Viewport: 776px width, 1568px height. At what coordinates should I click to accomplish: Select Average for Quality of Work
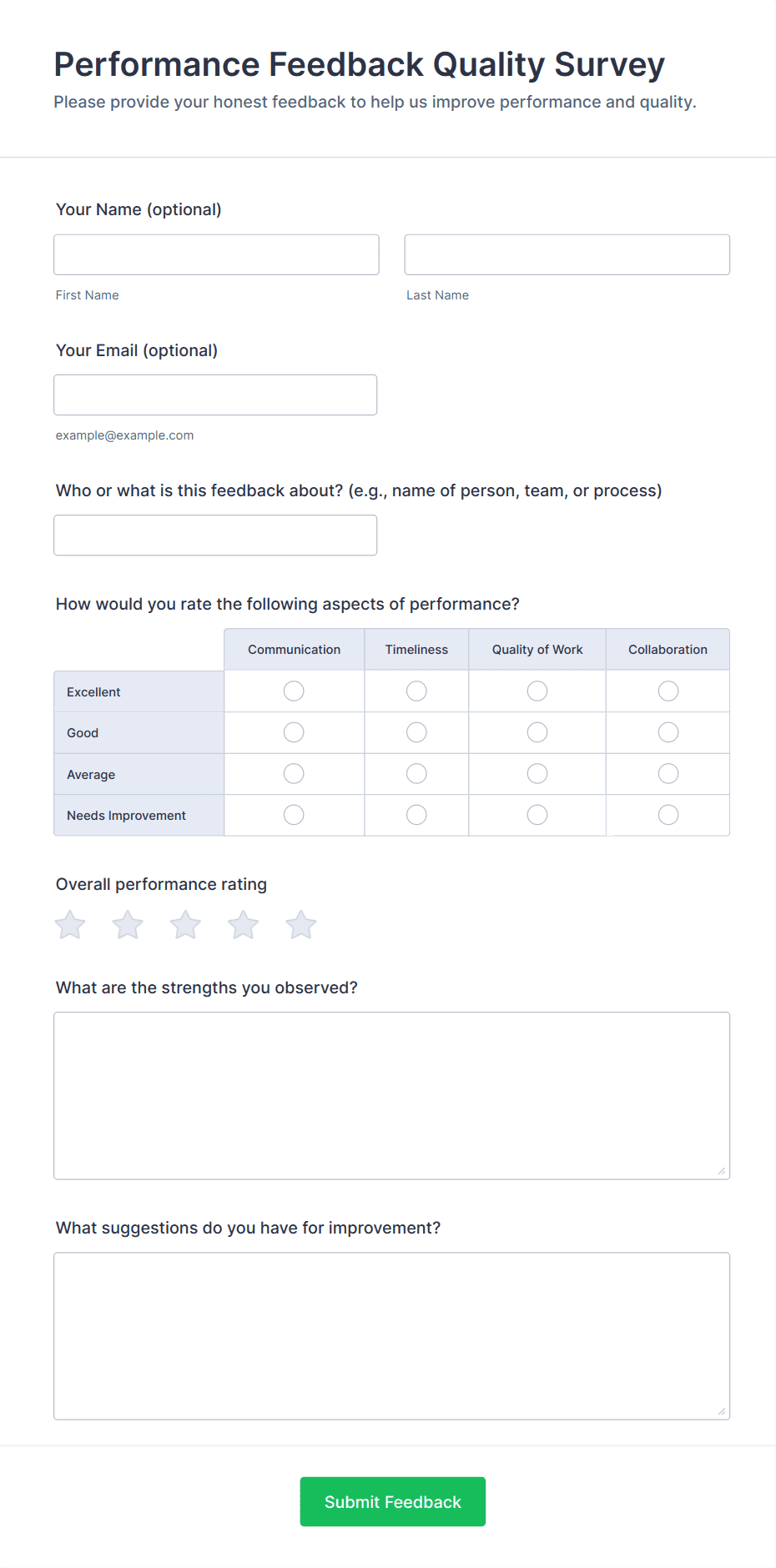click(537, 773)
